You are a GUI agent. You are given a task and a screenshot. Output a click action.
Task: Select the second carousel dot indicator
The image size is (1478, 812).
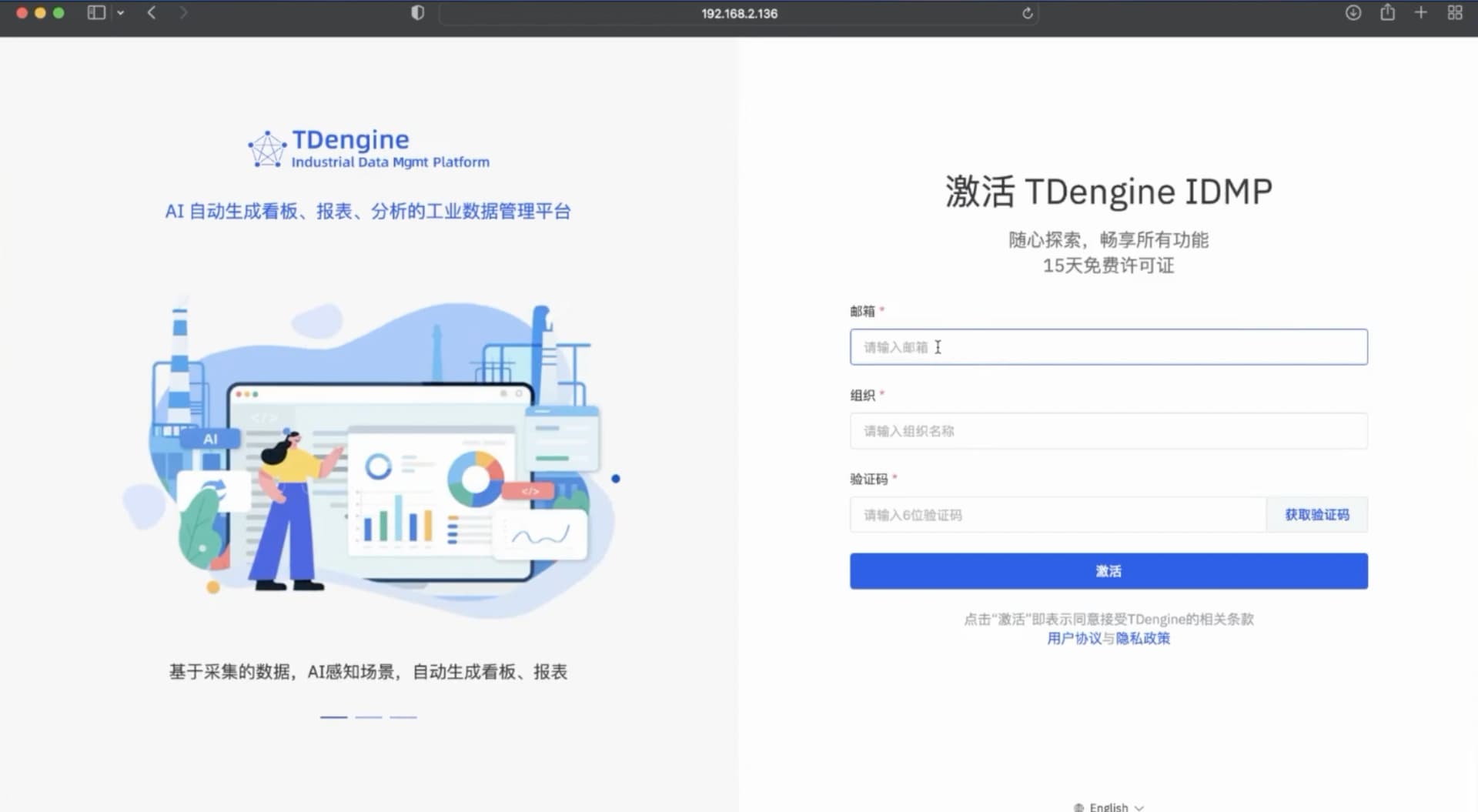tap(369, 716)
